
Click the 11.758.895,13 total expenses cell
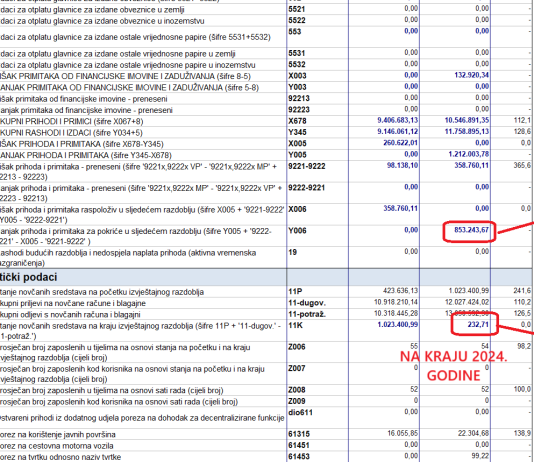pos(467,131)
